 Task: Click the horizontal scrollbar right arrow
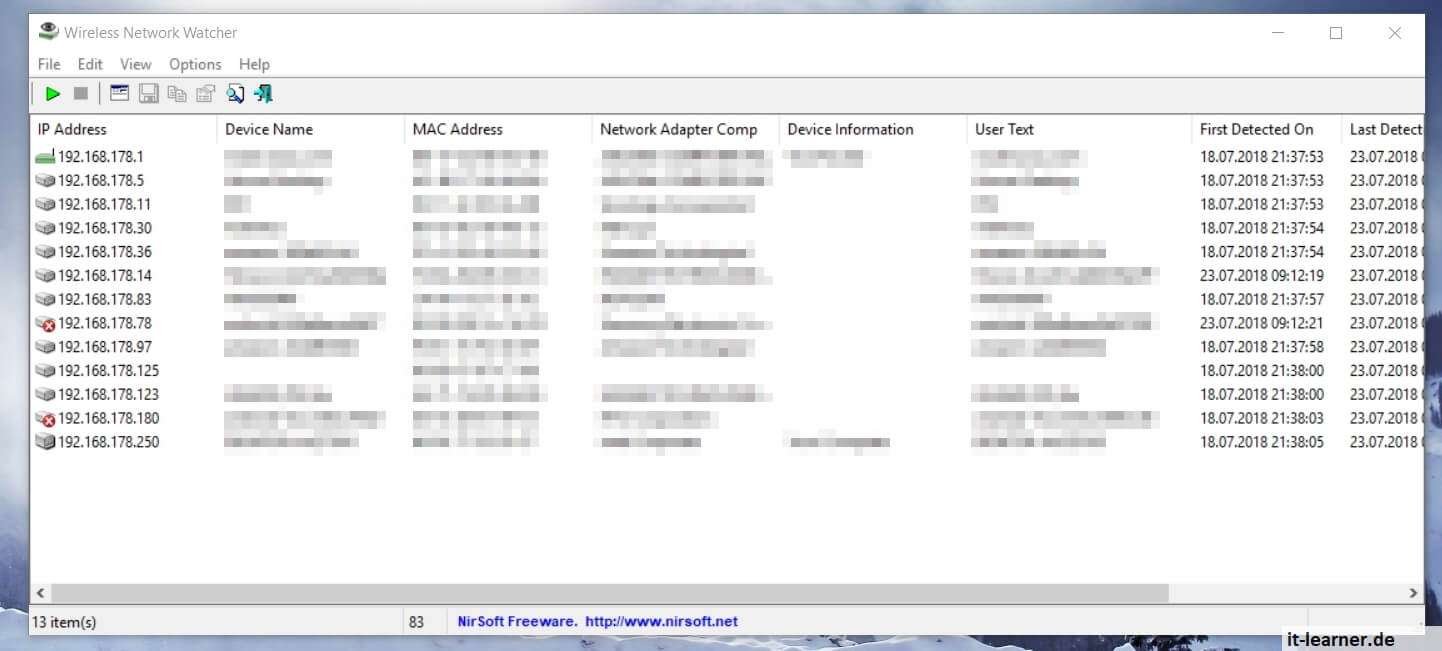[x=1413, y=593]
